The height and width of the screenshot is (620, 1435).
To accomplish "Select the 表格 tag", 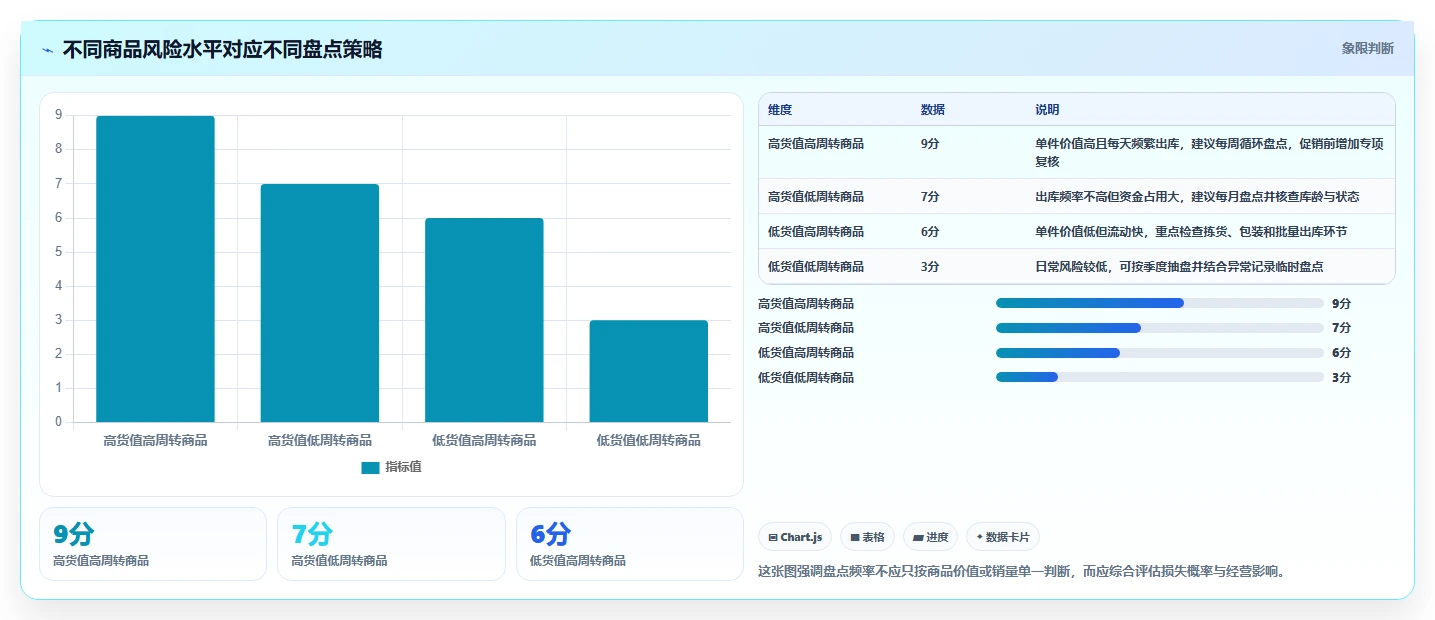I will pyautogui.click(x=867, y=537).
